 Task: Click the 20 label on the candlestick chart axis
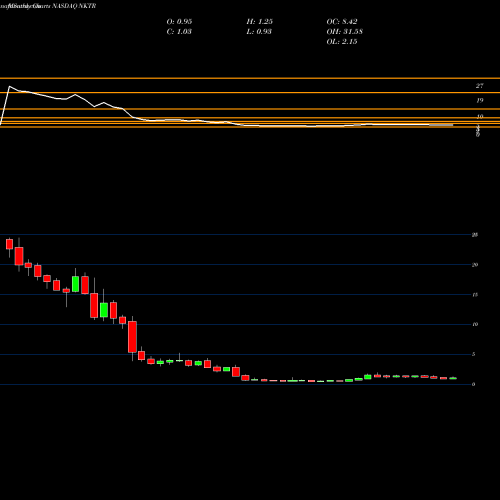475,265
